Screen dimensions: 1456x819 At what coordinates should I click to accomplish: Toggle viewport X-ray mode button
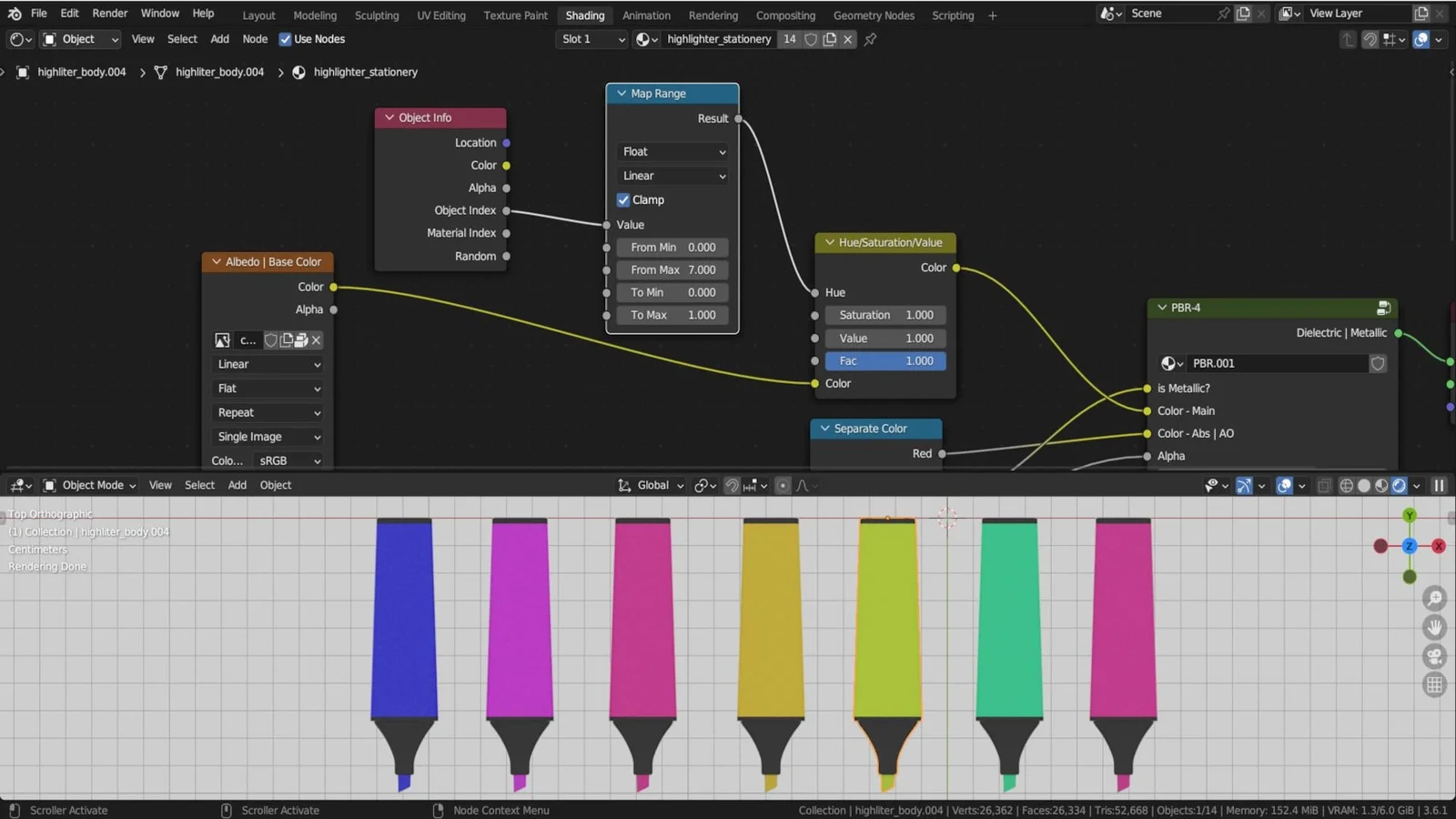click(x=1324, y=486)
